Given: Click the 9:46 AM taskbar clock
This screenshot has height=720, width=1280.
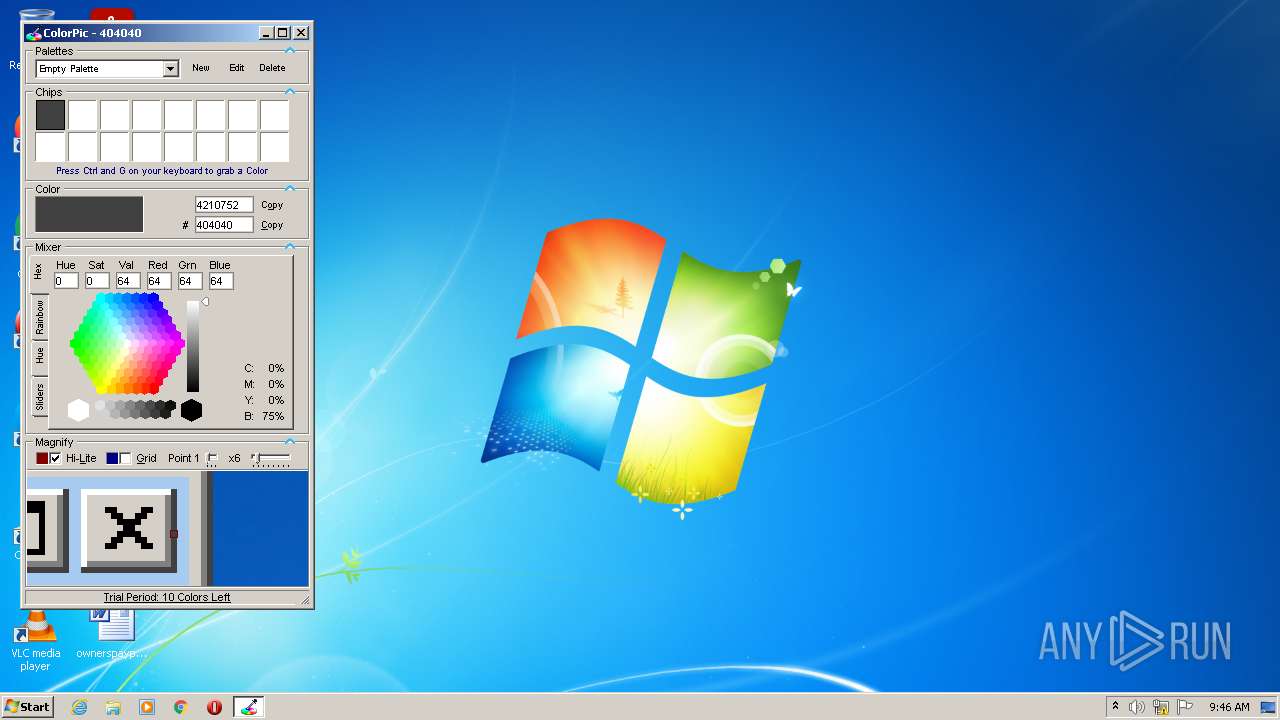Looking at the screenshot, I should [x=1229, y=707].
